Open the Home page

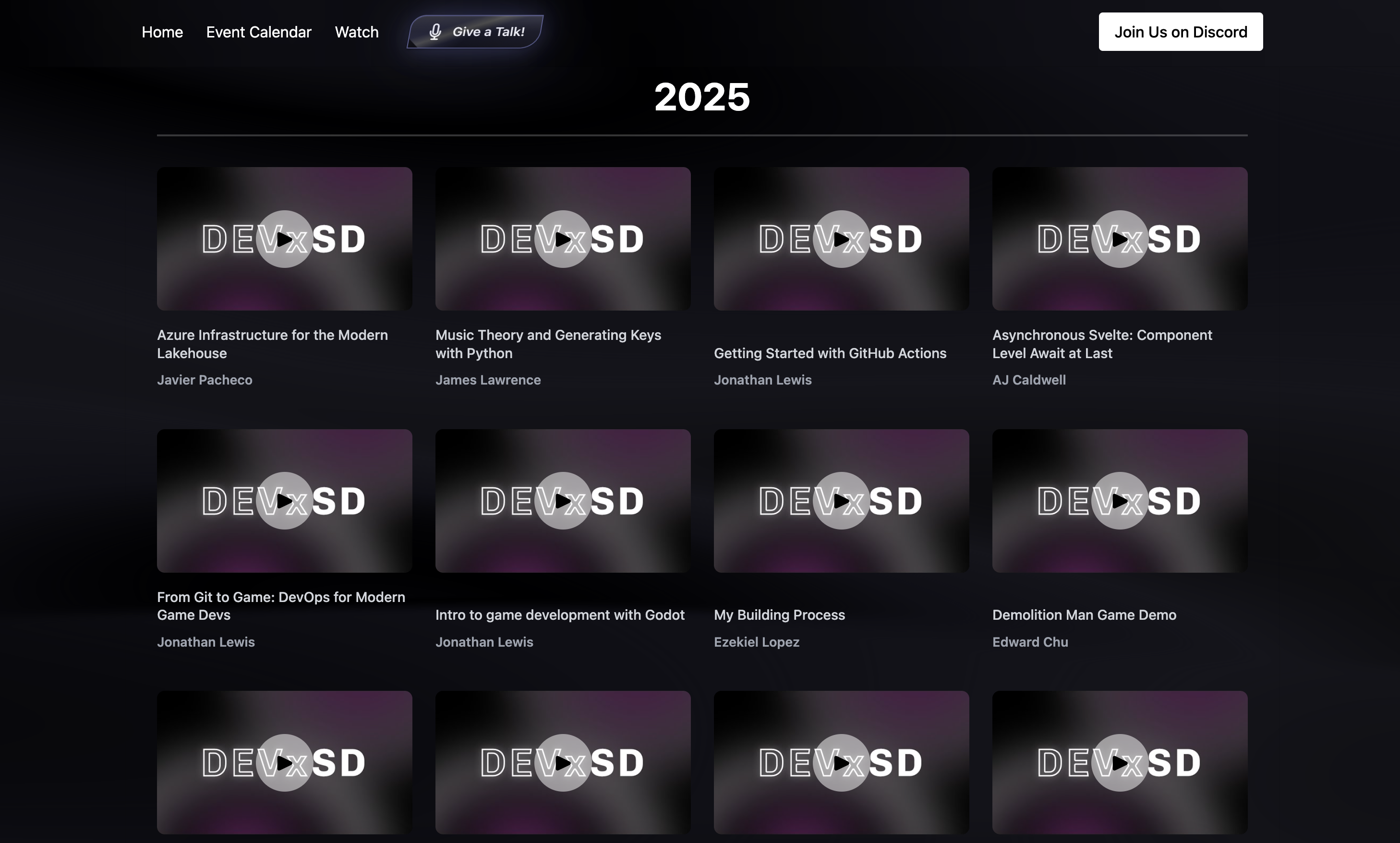(x=162, y=32)
